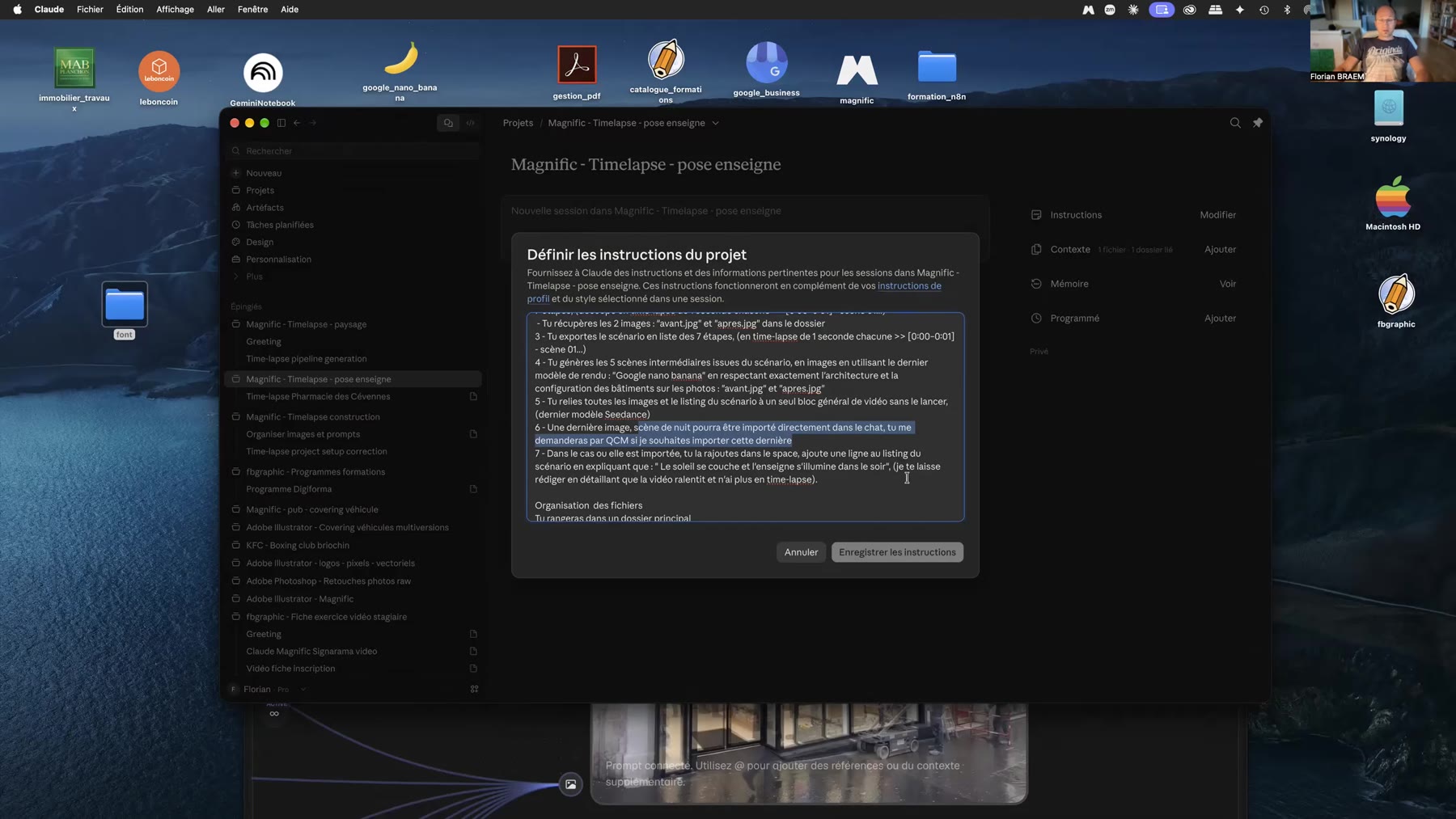The height and width of the screenshot is (819, 1456).
Task: Switch to chat mode icon
Action: [x=448, y=123]
